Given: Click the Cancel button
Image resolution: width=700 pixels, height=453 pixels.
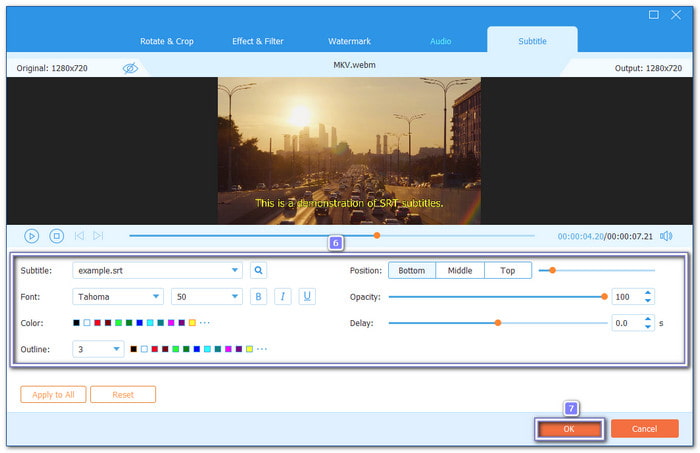Looking at the screenshot, I should click(x=644, y=429).
